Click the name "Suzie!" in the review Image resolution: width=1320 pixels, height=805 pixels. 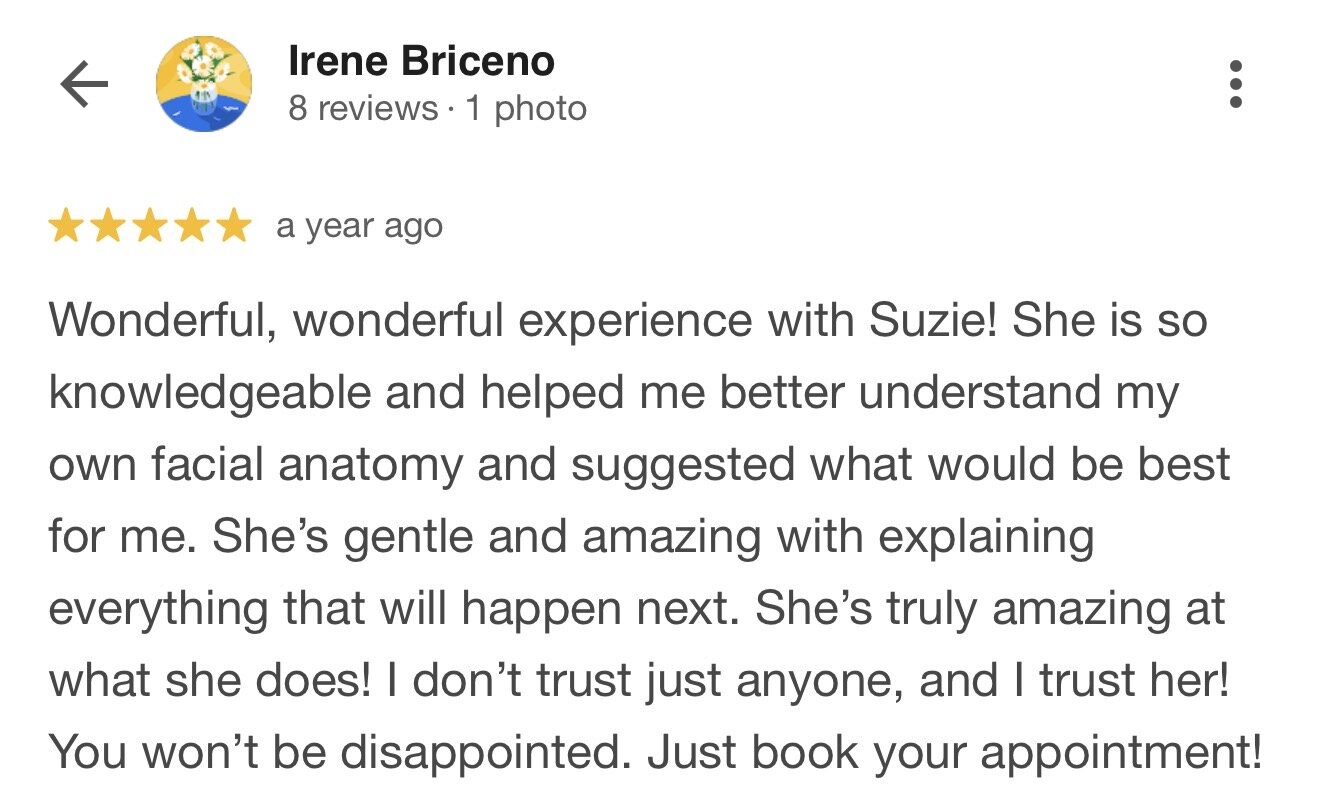coord(934,321)
